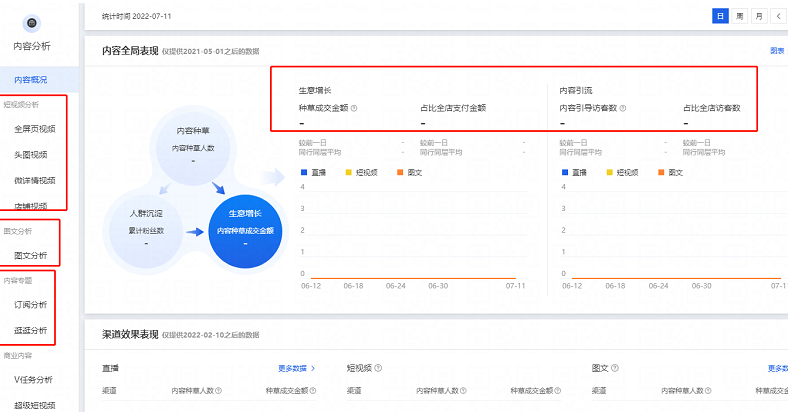Click the chevron arrow after 更多数据
Screen dimensions: 798x413
coord(313,368)
